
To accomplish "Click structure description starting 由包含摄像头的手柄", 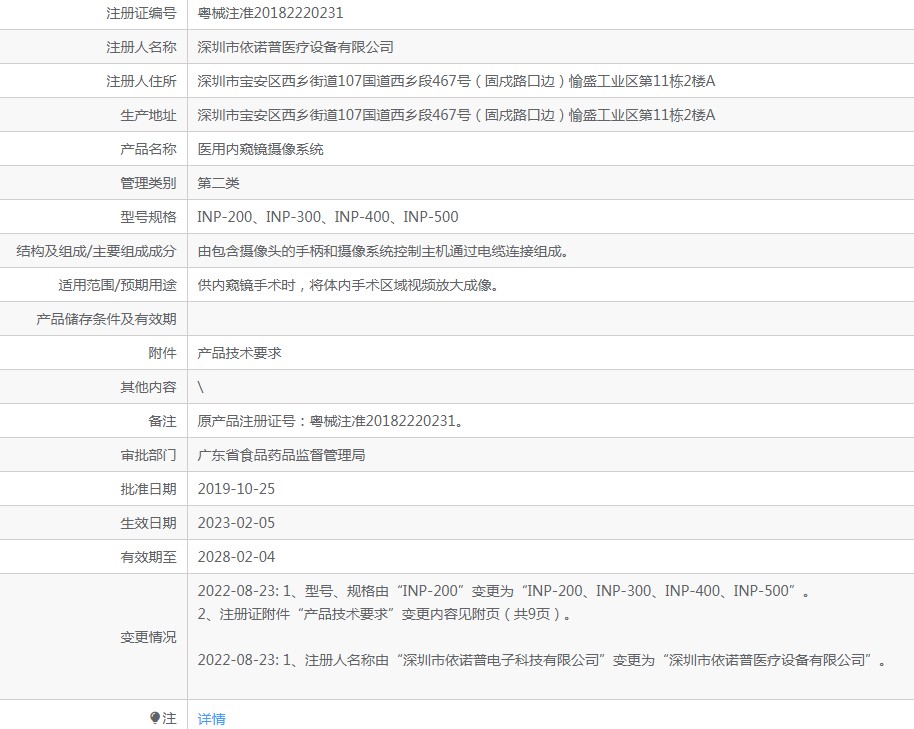I will pyautogui.click(x=383, y=251).
